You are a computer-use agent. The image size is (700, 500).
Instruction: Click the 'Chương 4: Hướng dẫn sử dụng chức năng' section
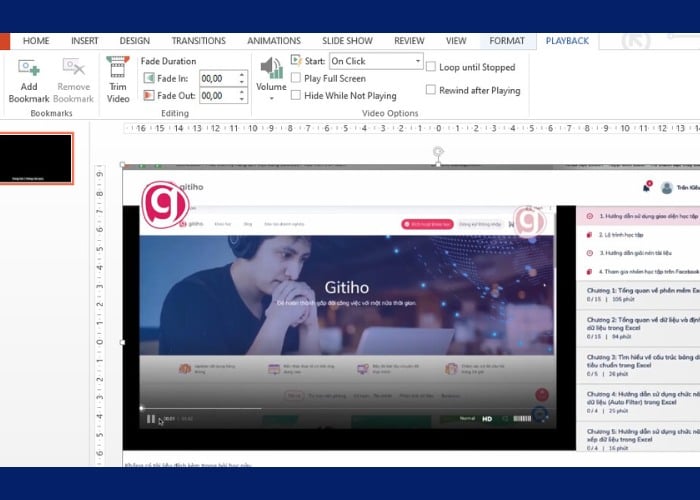[x=638, y=402]
